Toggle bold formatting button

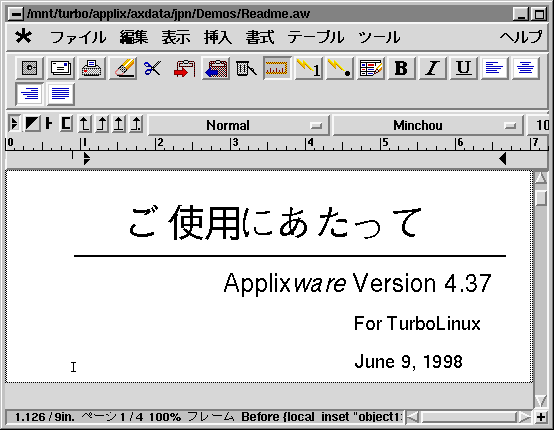(402, 68)
